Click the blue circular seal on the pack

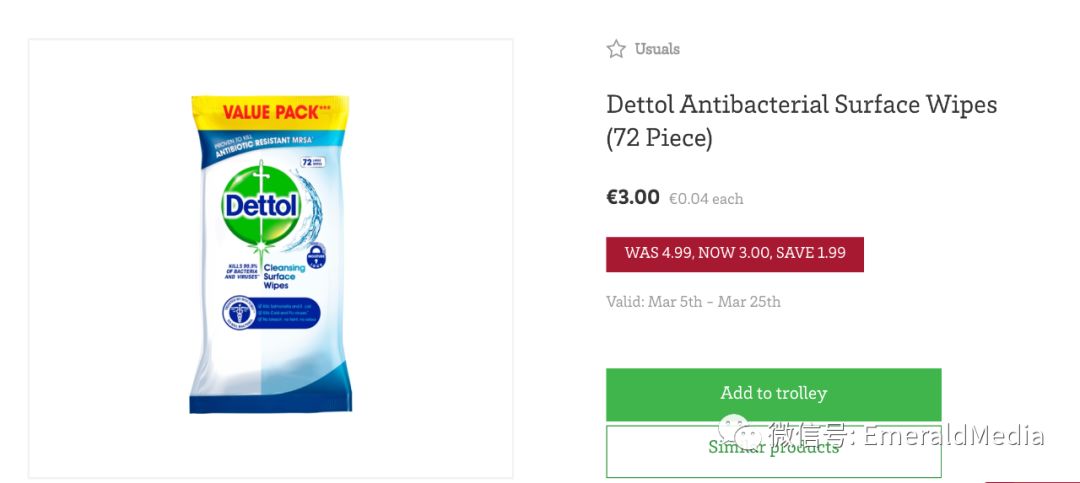point(241,313)
